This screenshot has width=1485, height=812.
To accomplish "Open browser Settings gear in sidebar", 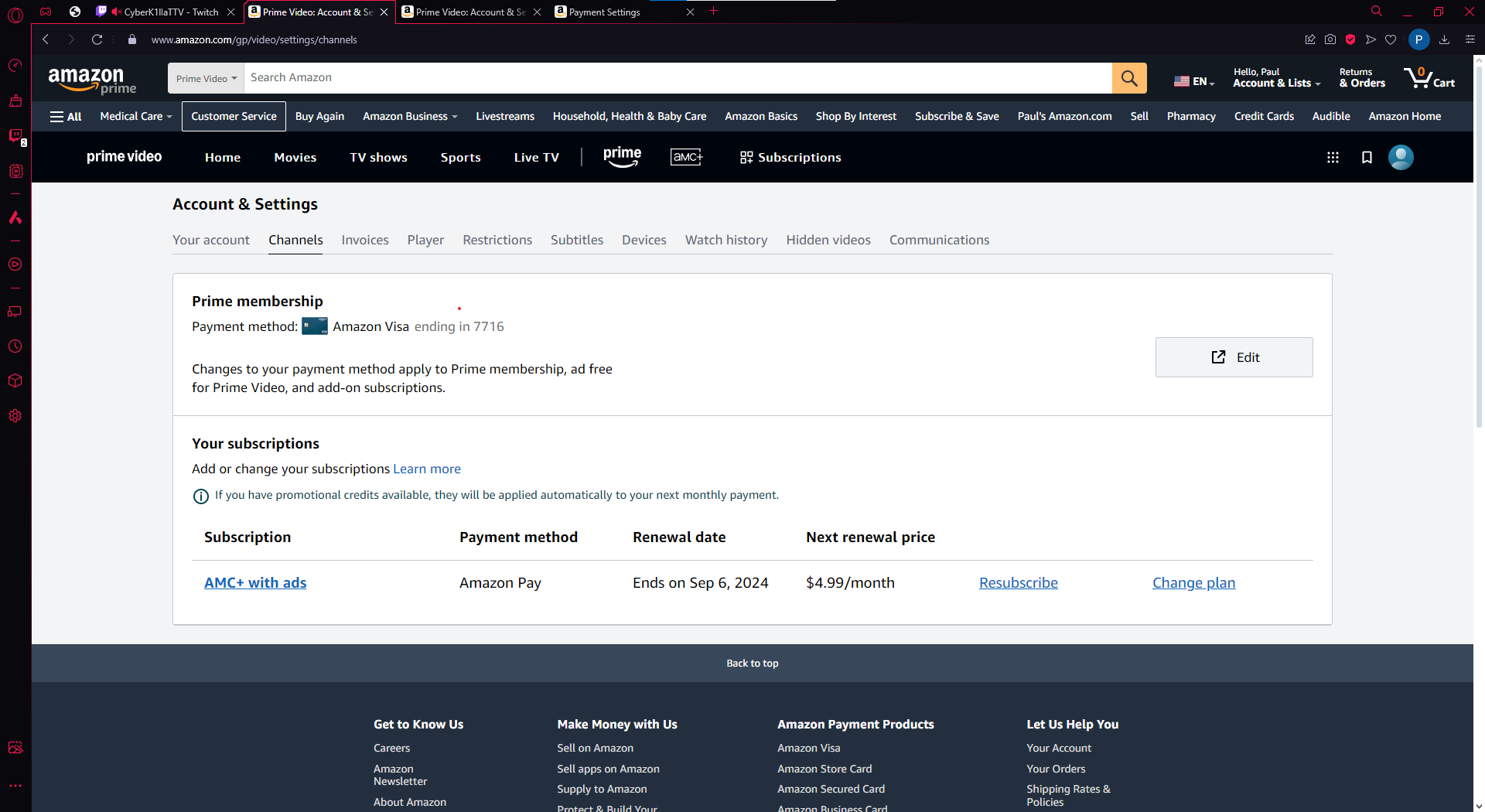I will click(x=15, y=415).
